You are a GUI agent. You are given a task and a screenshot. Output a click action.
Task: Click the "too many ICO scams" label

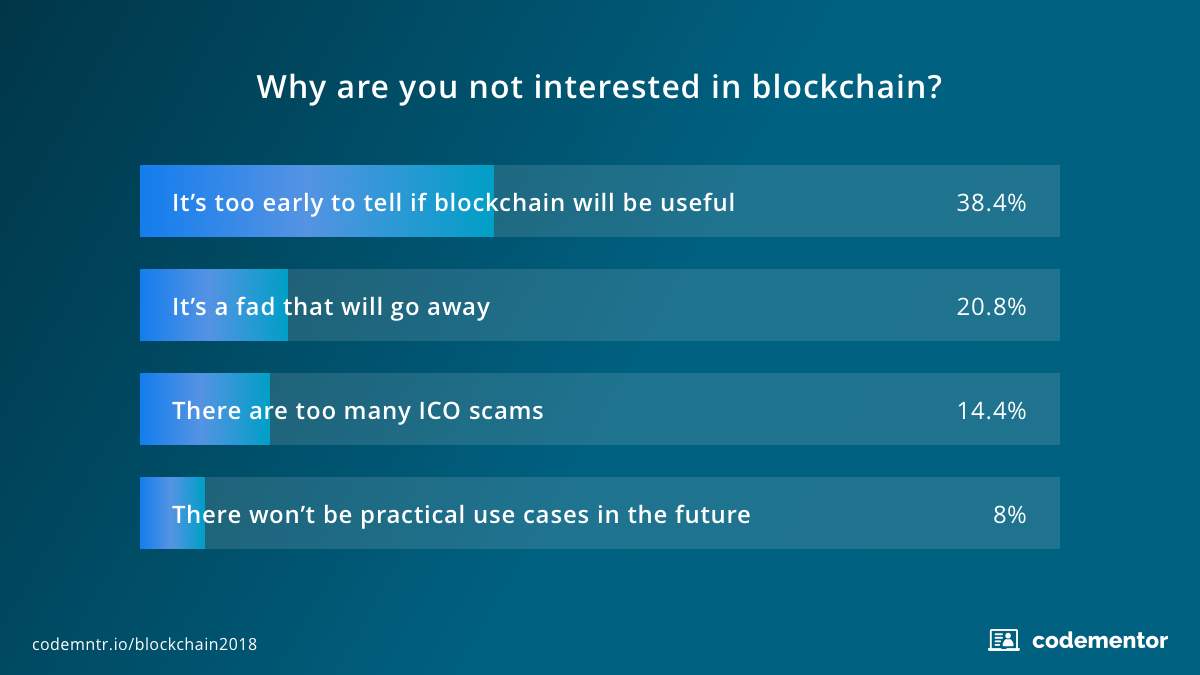358,410
